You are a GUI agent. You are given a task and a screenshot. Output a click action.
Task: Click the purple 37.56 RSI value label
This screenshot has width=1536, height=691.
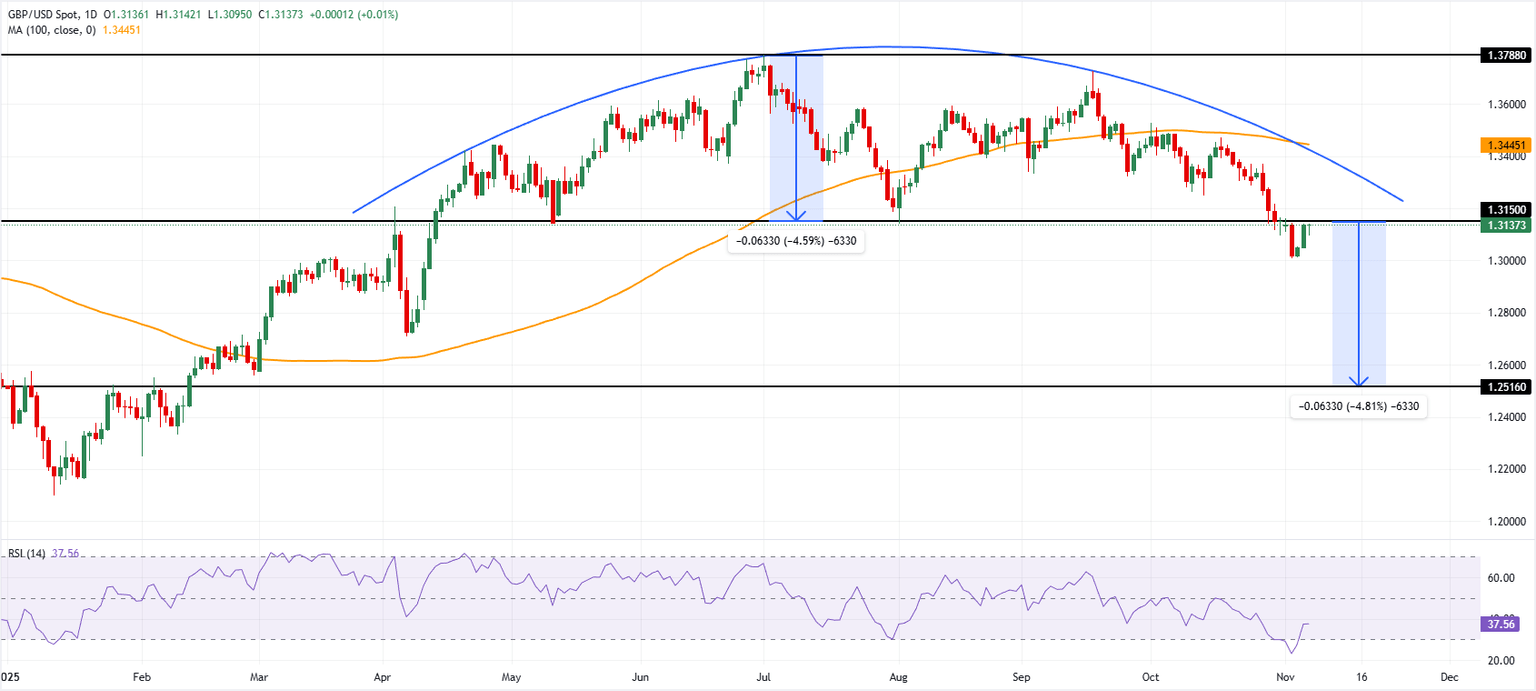(1499, 623)
